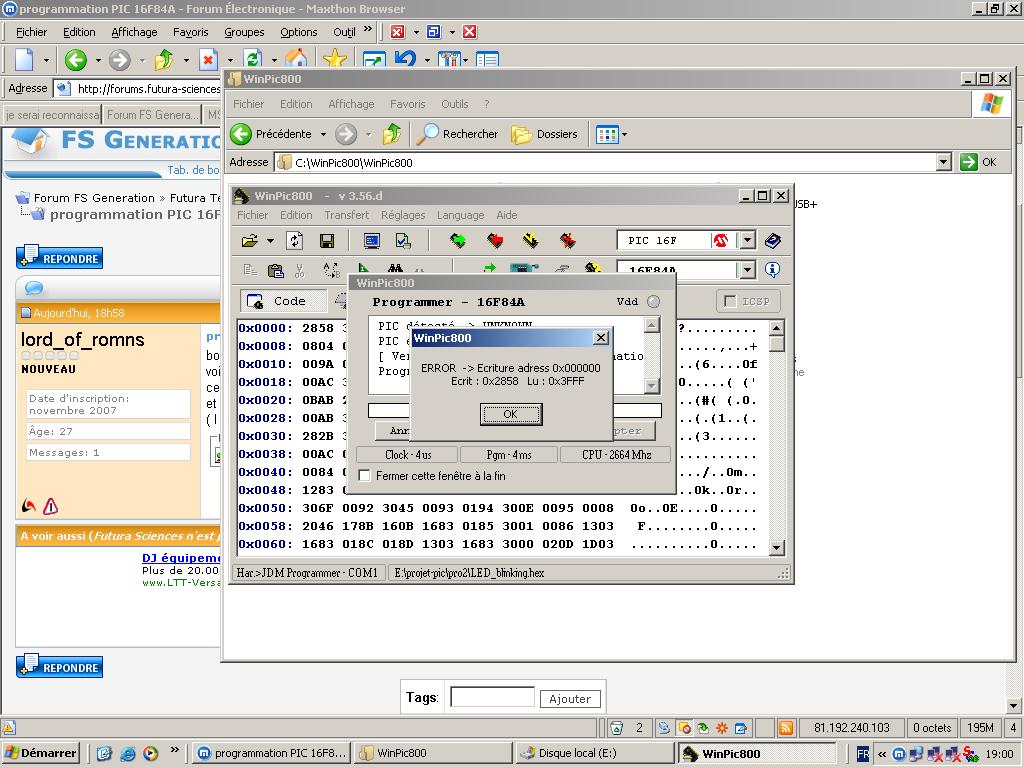The height and width of the screenshot is (768, 1024).
Task: Click the read device green chip icon
Action: [x=458, y=241]
